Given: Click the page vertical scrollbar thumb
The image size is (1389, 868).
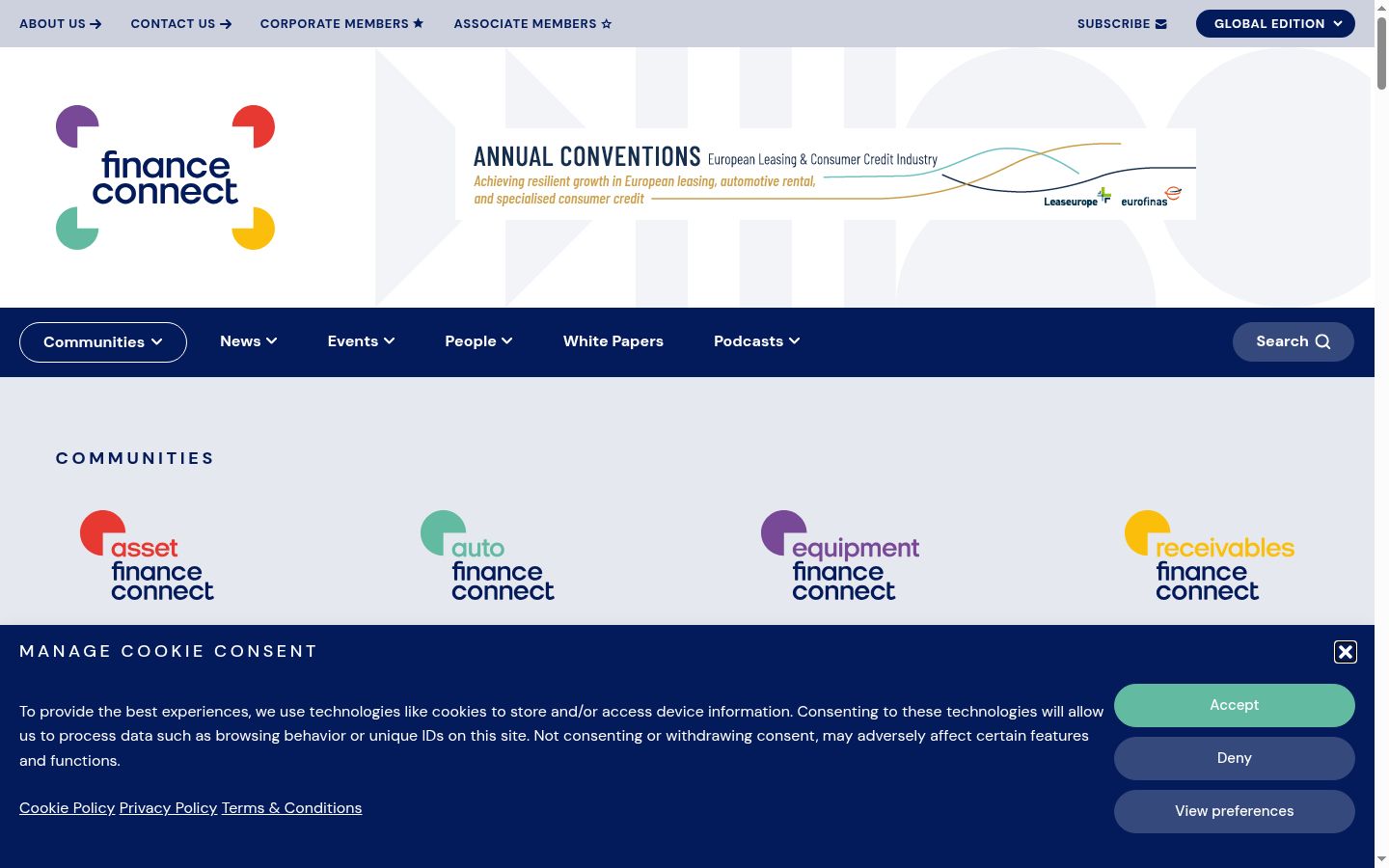Looking at the screenshot, I should (x=1381, y=53).
